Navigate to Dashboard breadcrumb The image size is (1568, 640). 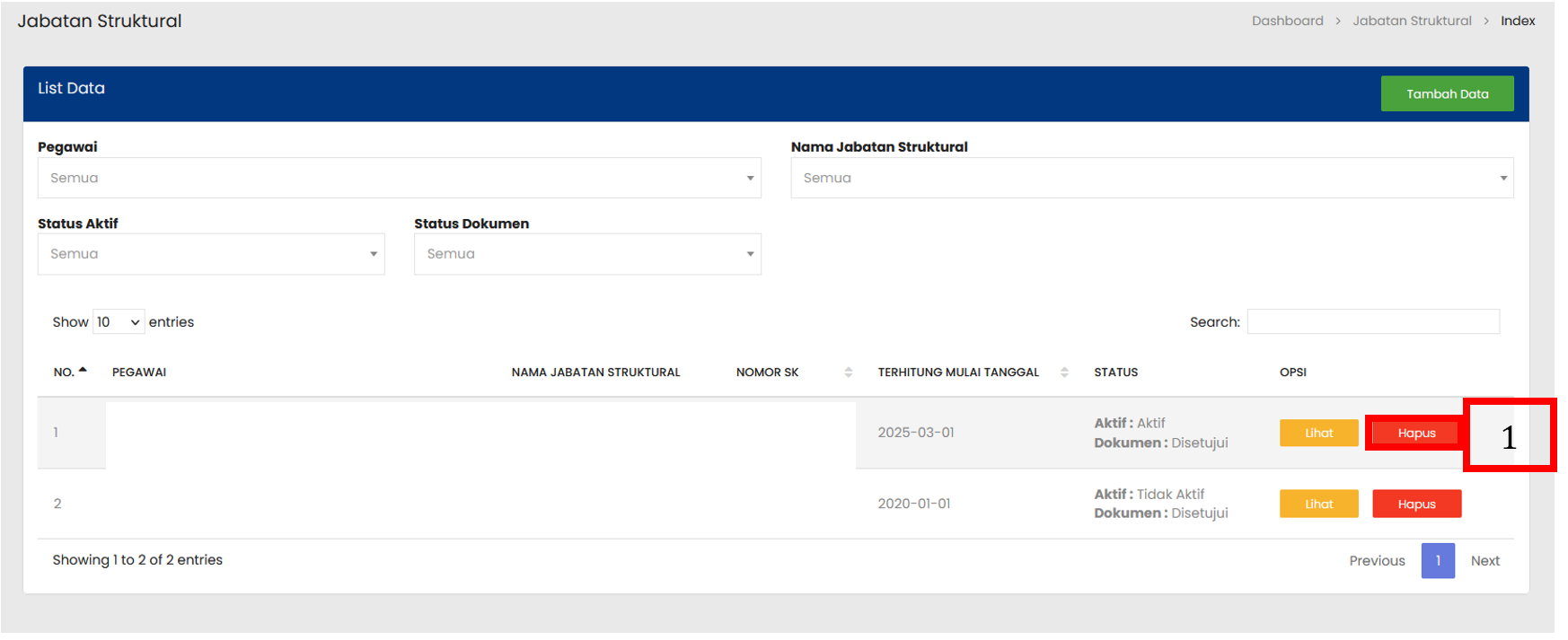pyautogui.click(x=1287, y=21)
